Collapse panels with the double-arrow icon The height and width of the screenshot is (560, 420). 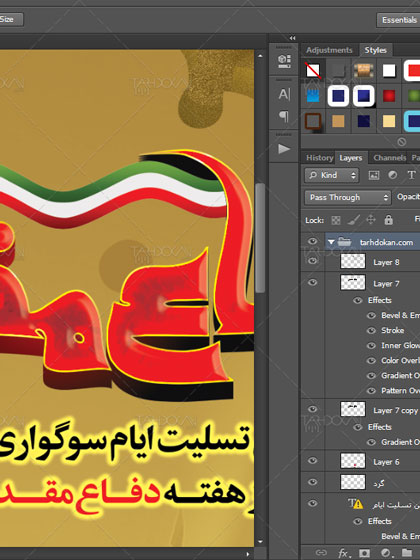pyautogui.click(x=292, y=38)
